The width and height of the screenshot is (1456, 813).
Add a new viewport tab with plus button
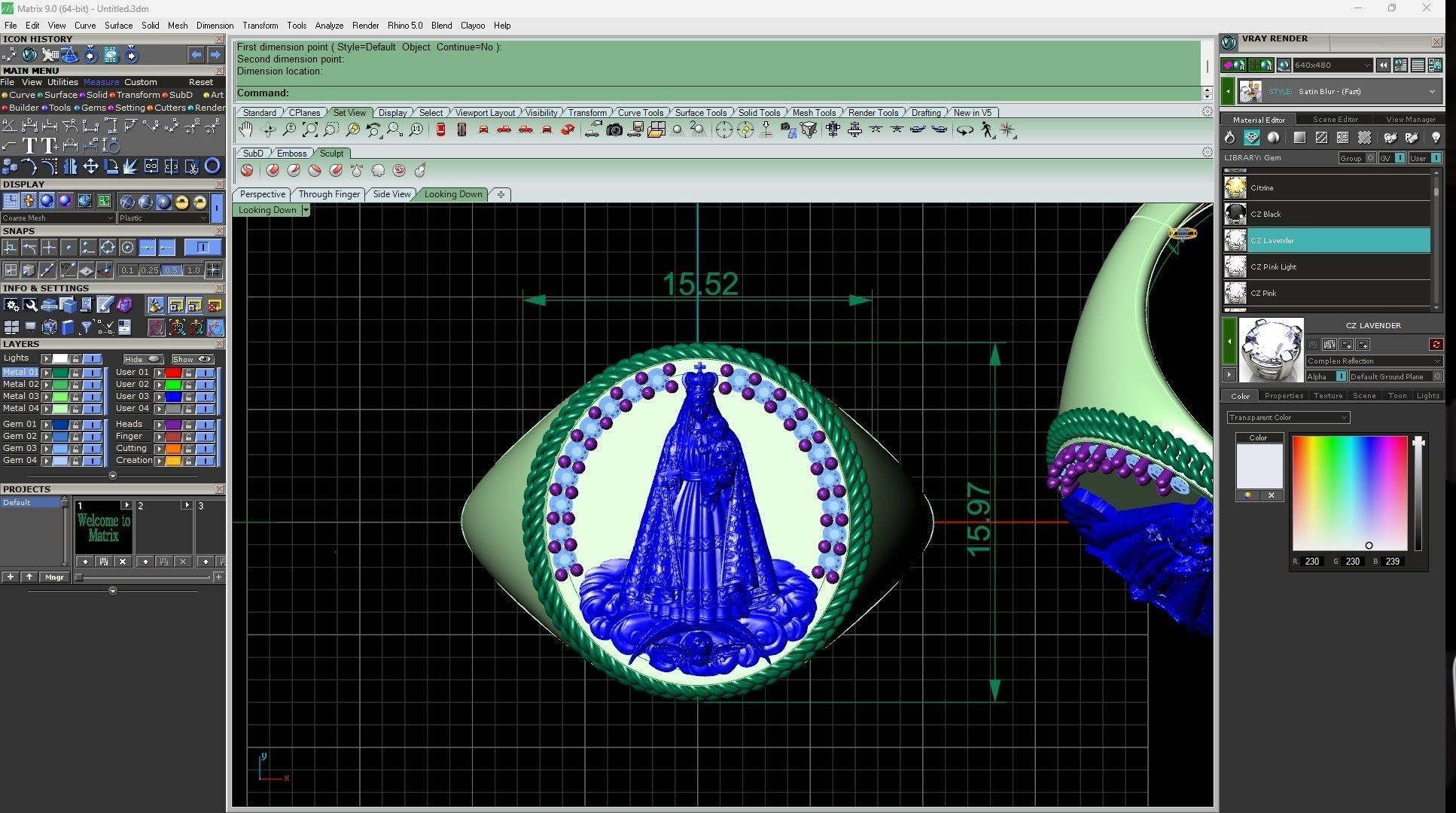point(501,194)
